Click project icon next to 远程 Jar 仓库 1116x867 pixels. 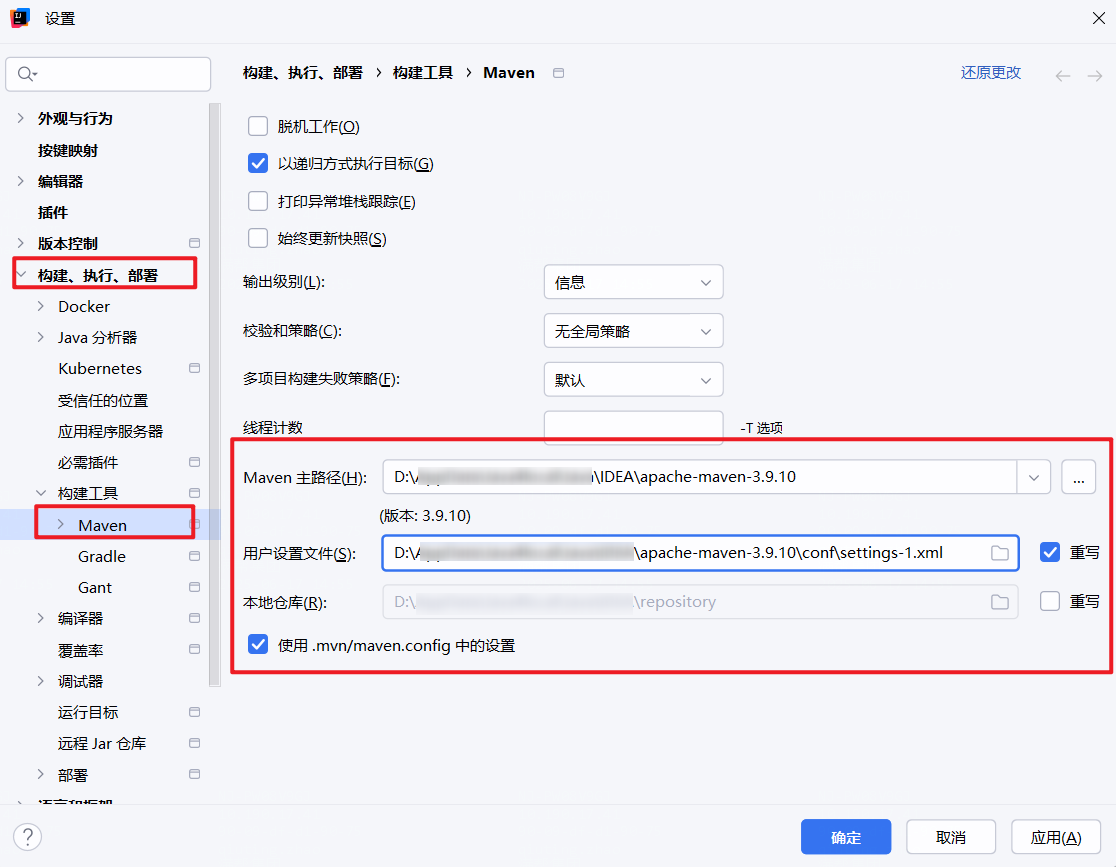point(194,743)
